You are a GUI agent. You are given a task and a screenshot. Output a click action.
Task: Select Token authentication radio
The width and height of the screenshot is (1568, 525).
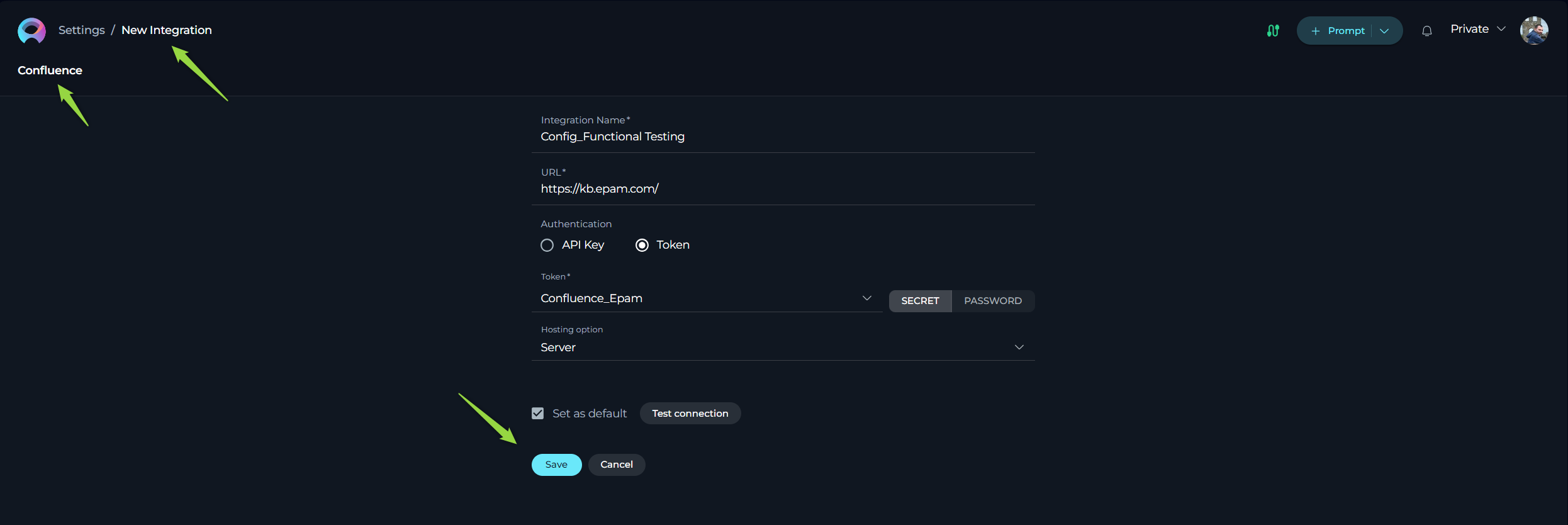coord(642,245)
